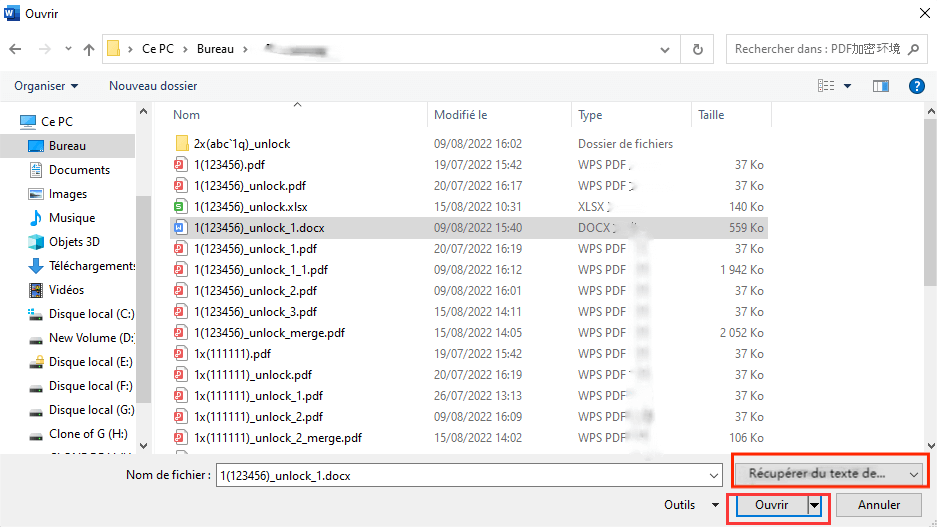The height and width of the screenshot is (527, 937).
Task: Select file 1x(111111)_unlock.pdf
Action: [x=253, y=375]
